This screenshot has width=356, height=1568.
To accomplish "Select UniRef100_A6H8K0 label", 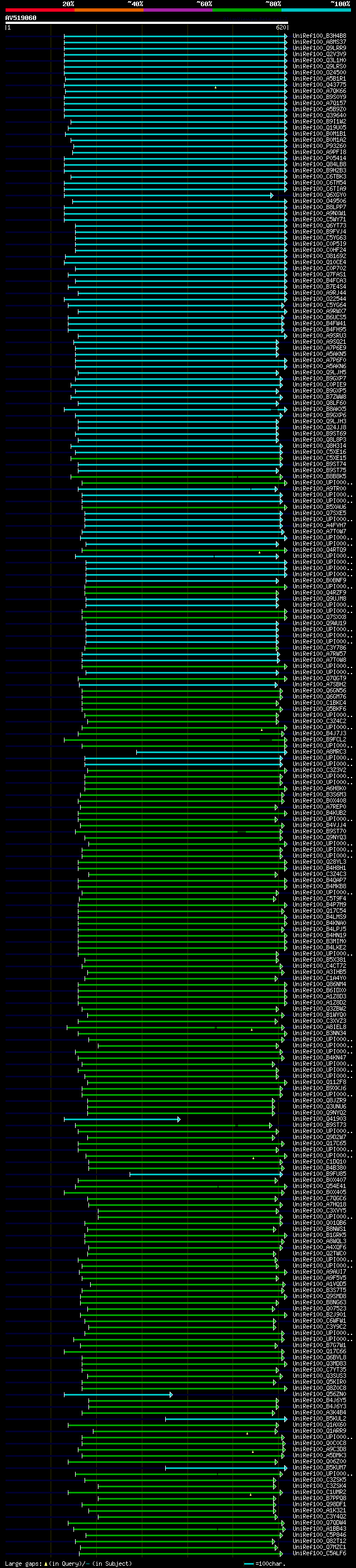I will point(319,788).
